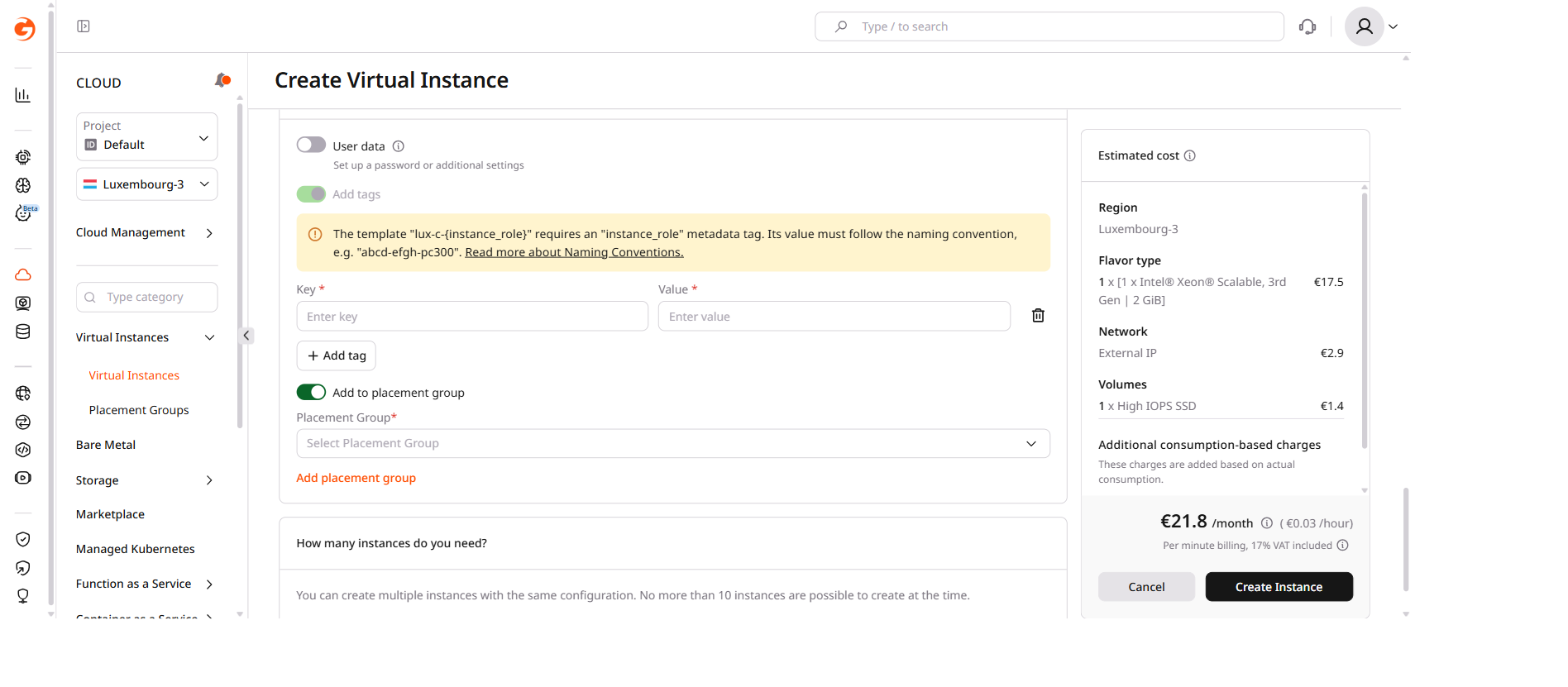Viewport: 1568px width, 687px height.
Task: Focus the Enter key input field
Action: coord(472,317)
